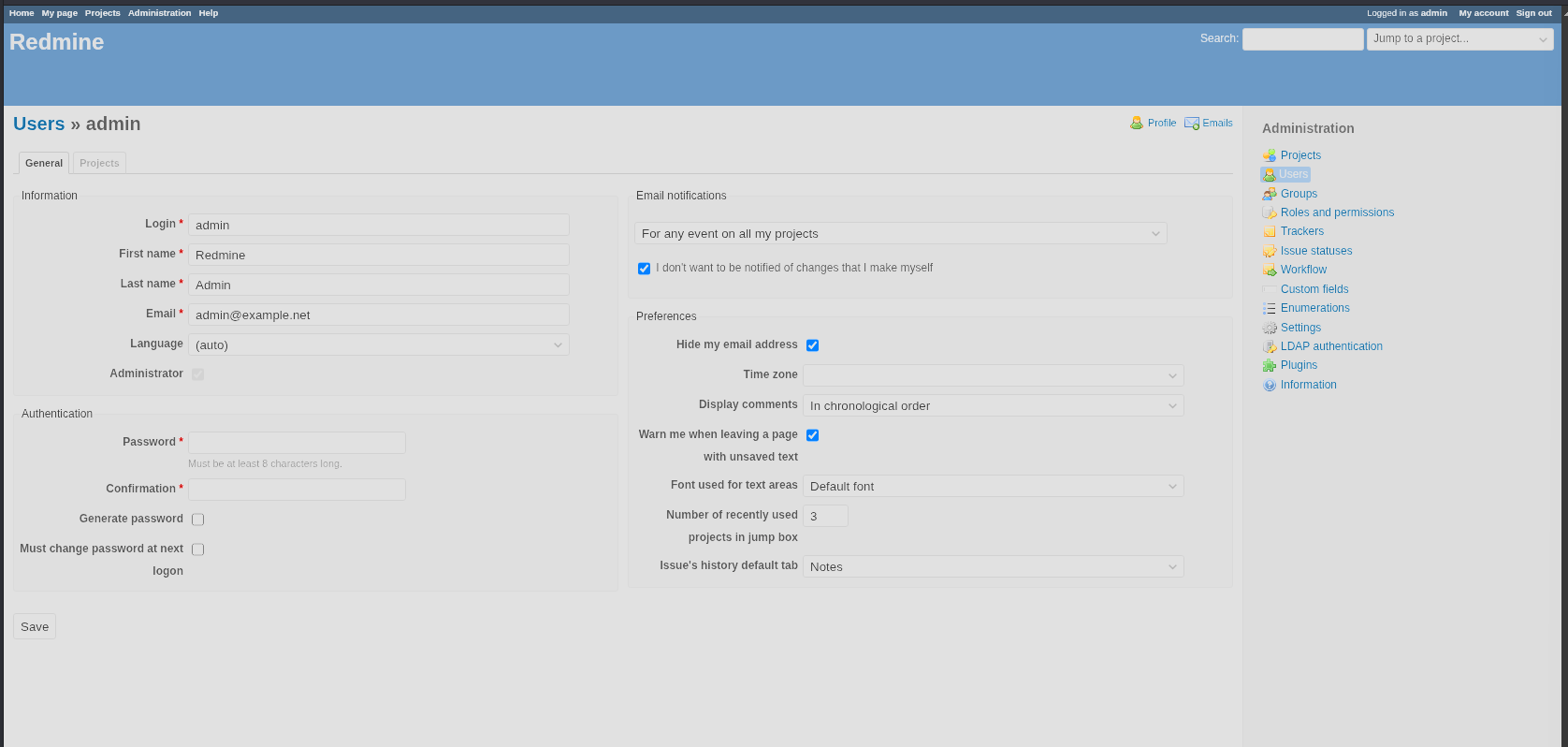Viewport: 1568px width, 747px height.
Task: Toggle Warn me when leaving page checkbox
Action: [812, 435]
